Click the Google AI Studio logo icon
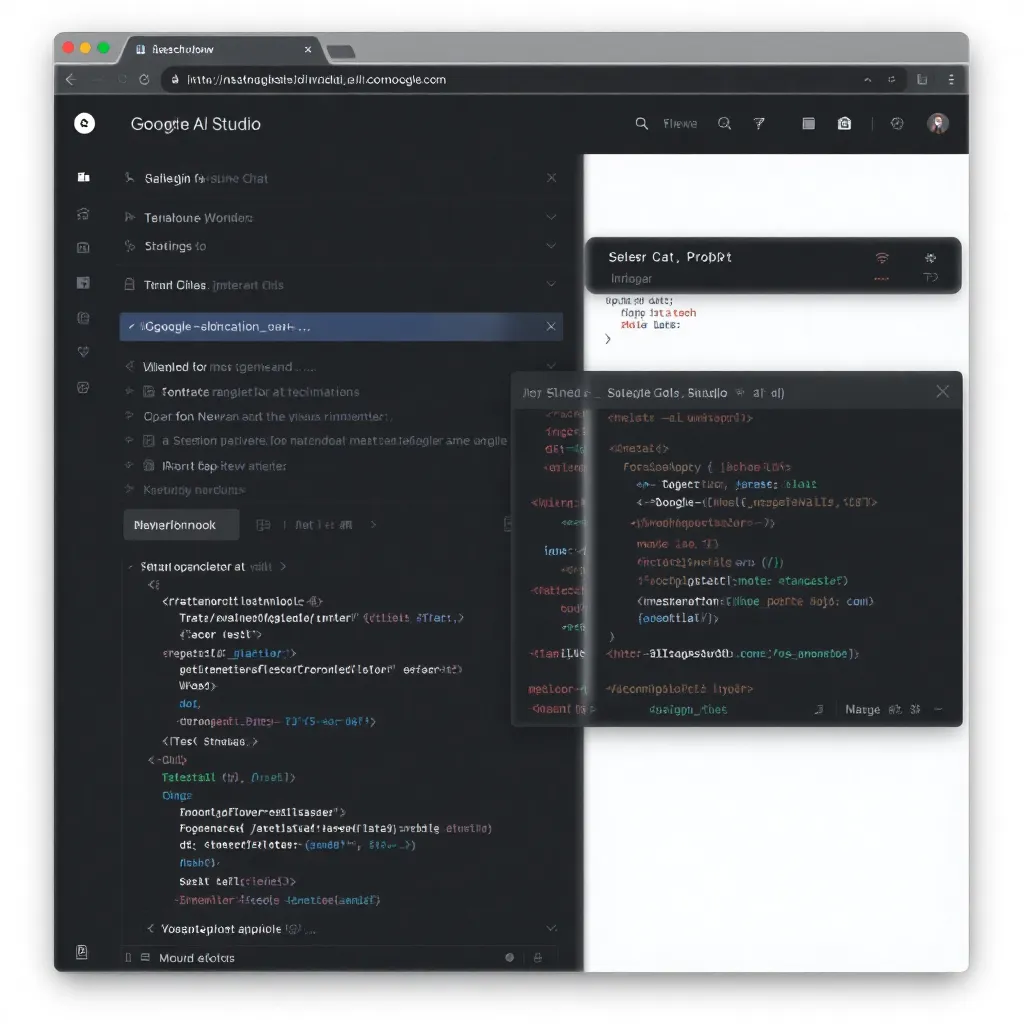The height and width of the screenshot is (1024, 1024). coord(85,123)
